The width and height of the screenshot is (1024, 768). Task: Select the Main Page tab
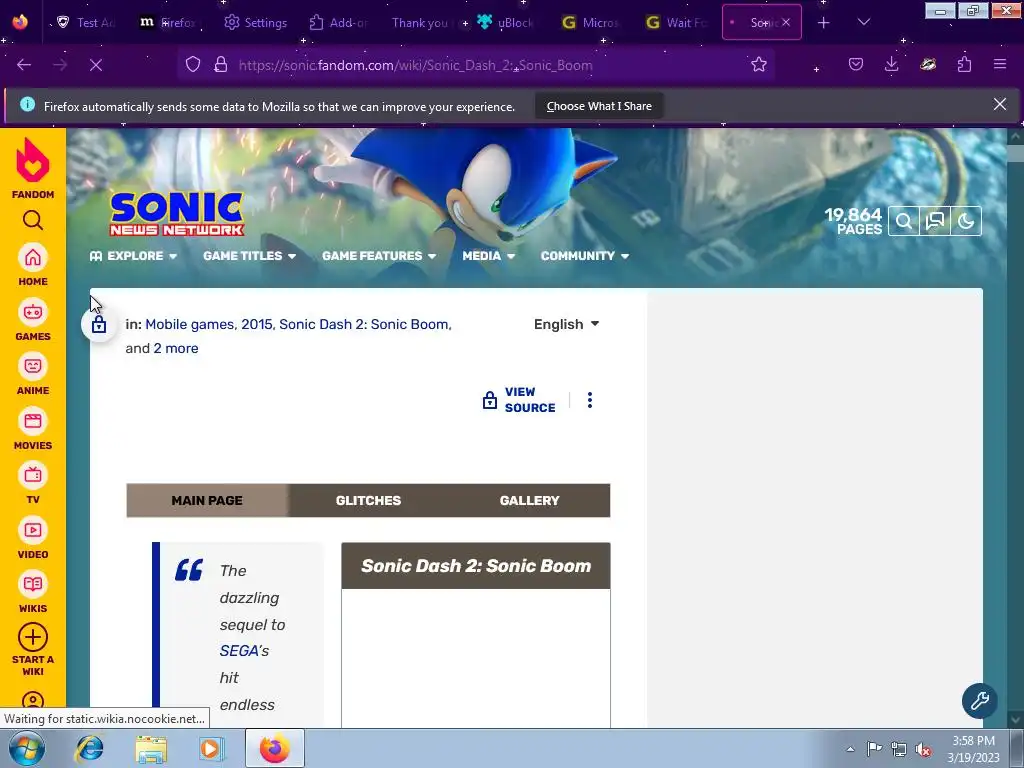[x=207, y=501]
